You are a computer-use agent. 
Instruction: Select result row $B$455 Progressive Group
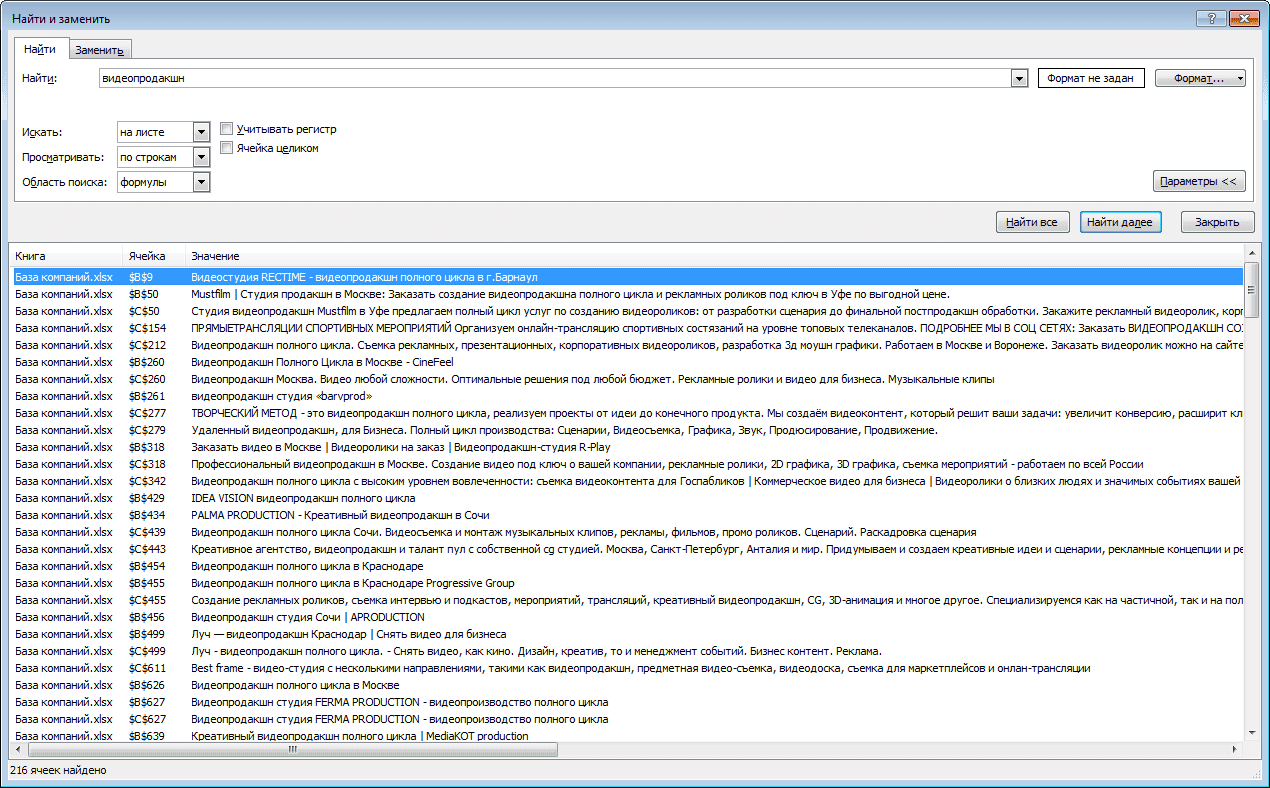coord(626,583)
